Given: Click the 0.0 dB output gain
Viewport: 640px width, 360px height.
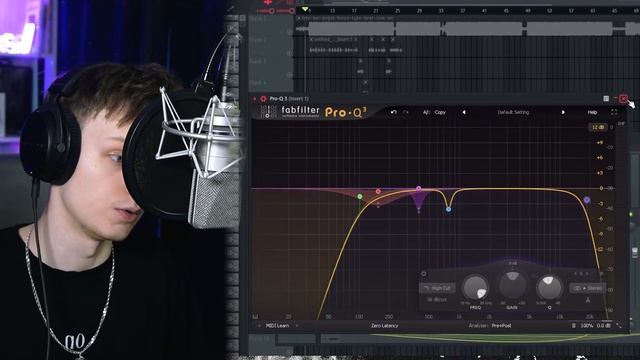Looking at the screenshot, I should tap(604, 326).
